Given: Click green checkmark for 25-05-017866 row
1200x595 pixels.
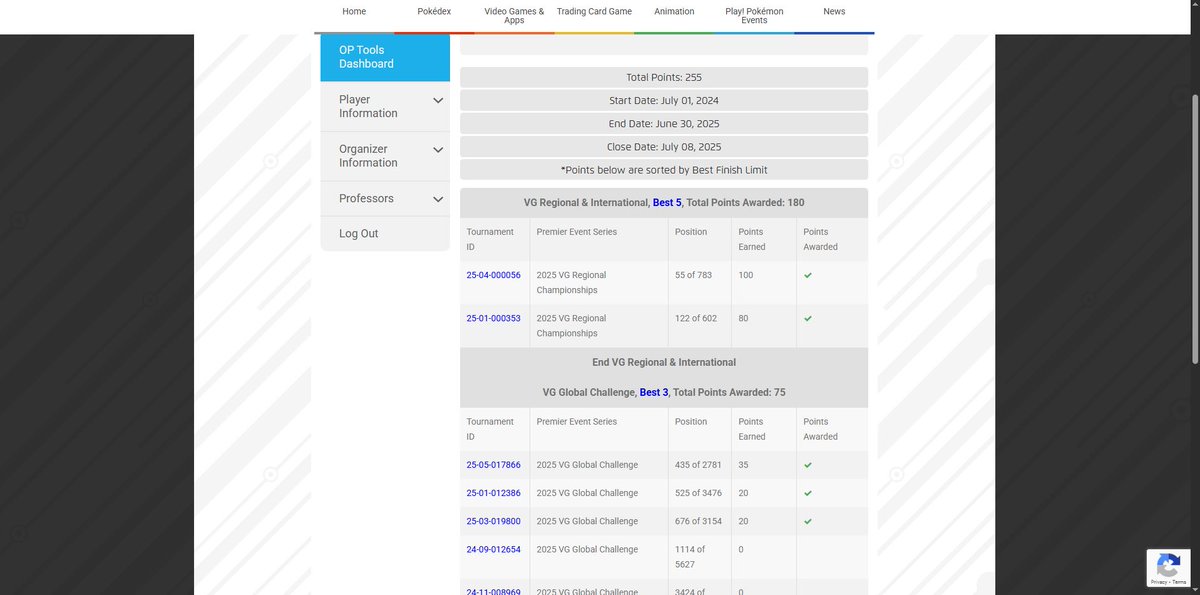Looking at the screenshot, I should click(808, 465).
